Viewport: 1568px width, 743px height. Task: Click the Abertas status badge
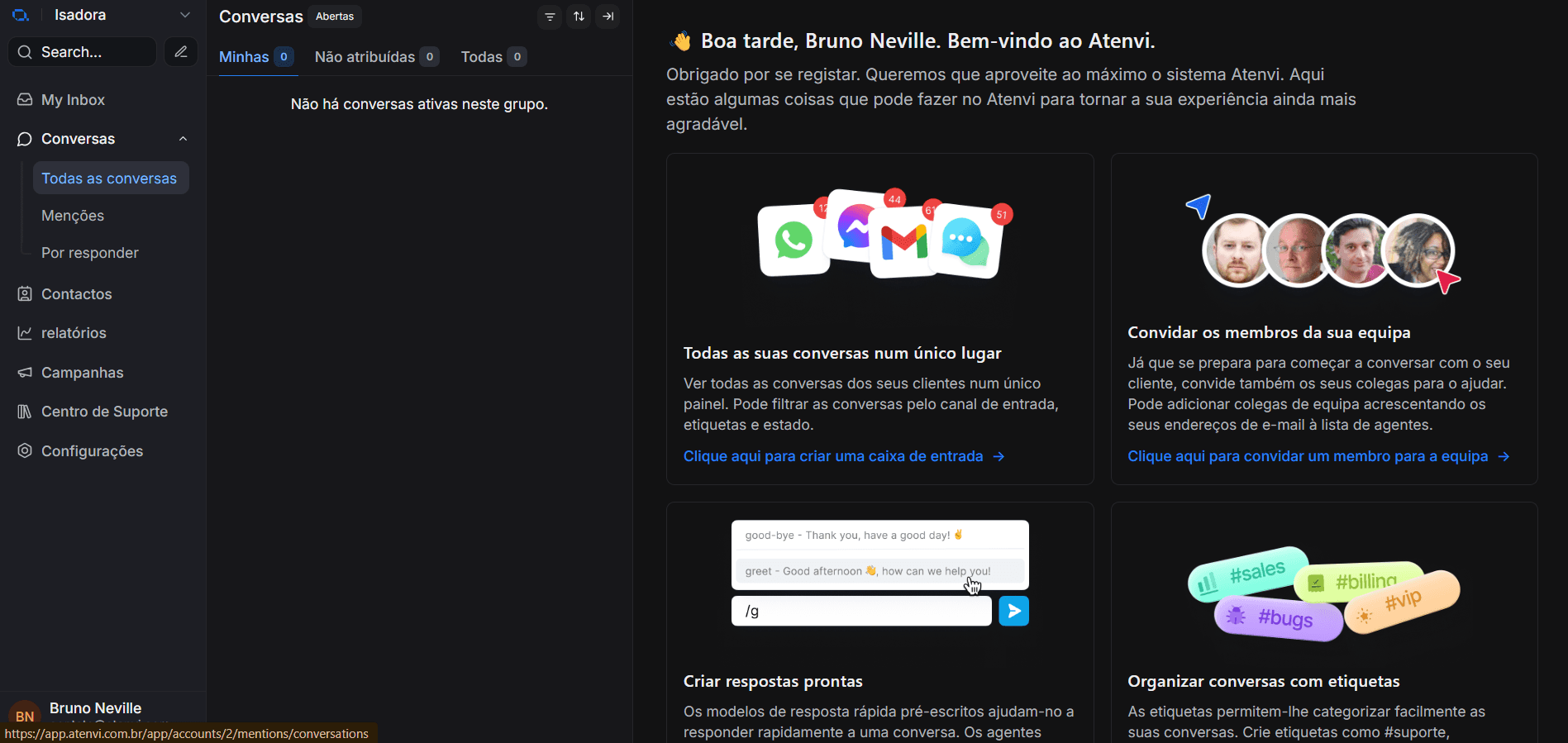point(335,17)
